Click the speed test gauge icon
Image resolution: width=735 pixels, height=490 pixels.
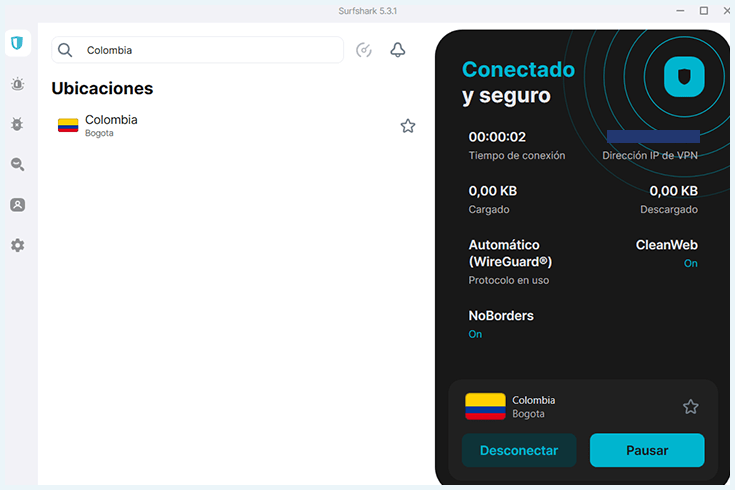tap(364, 50)
